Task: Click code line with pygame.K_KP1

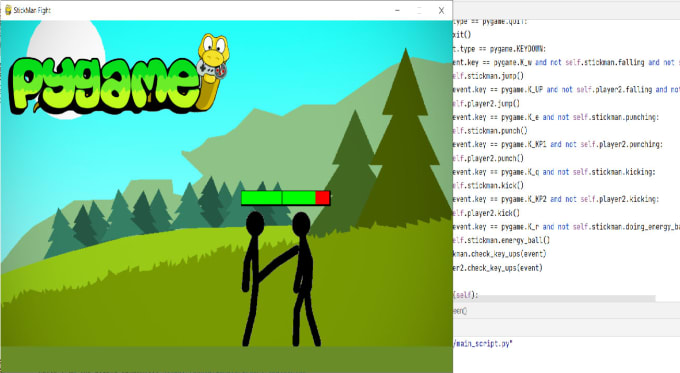Action: (x=558, y=144)
